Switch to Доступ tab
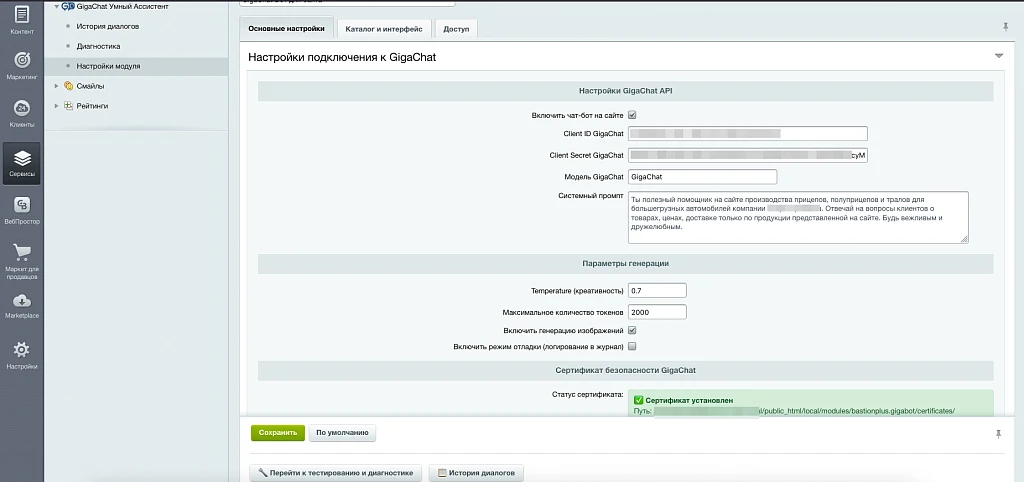 [456, 29]
